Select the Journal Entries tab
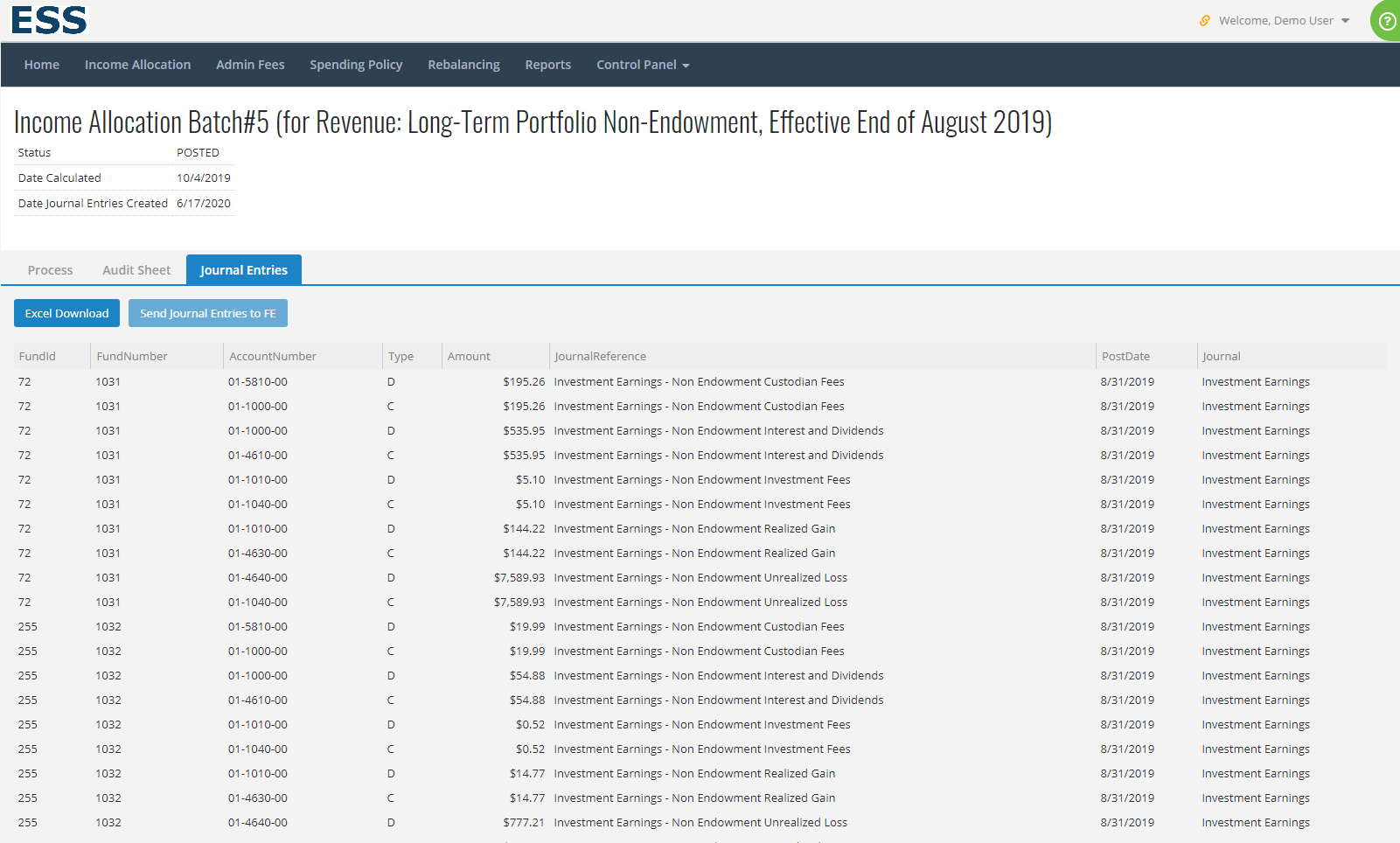The image size is (1400, 843). 243,269
